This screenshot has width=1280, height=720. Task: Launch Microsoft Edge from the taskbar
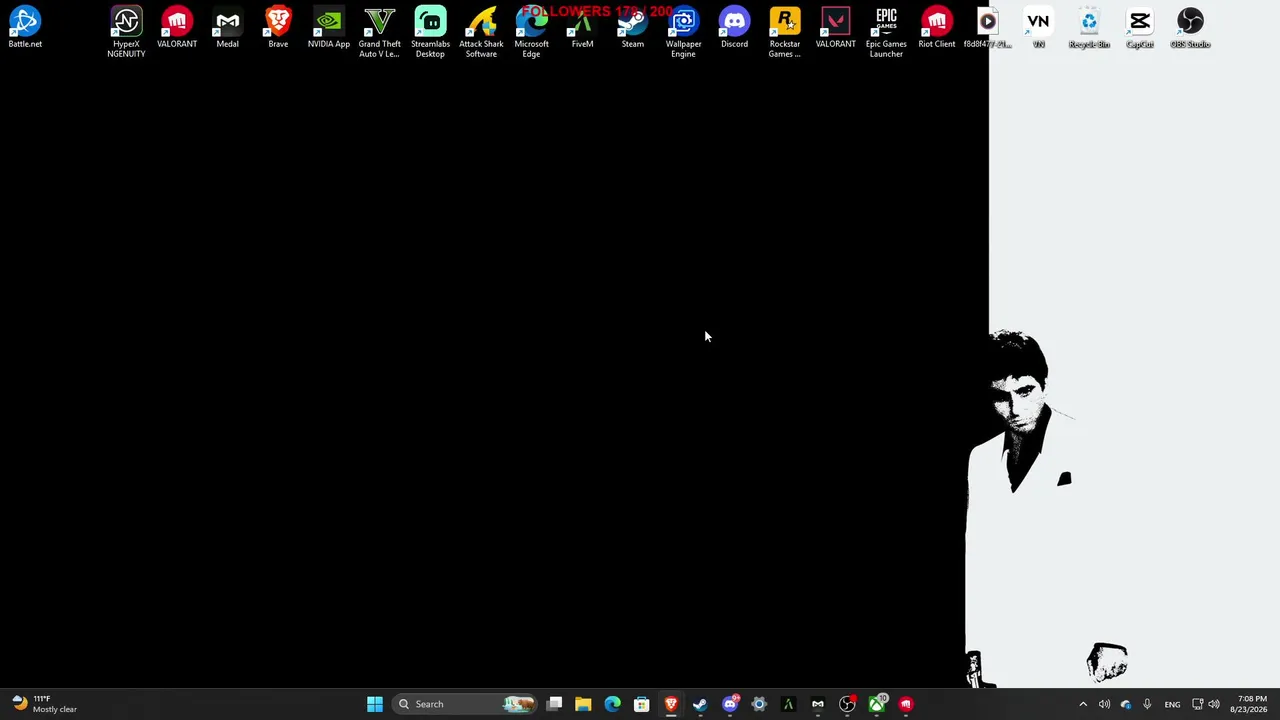(x=612, y=704)
